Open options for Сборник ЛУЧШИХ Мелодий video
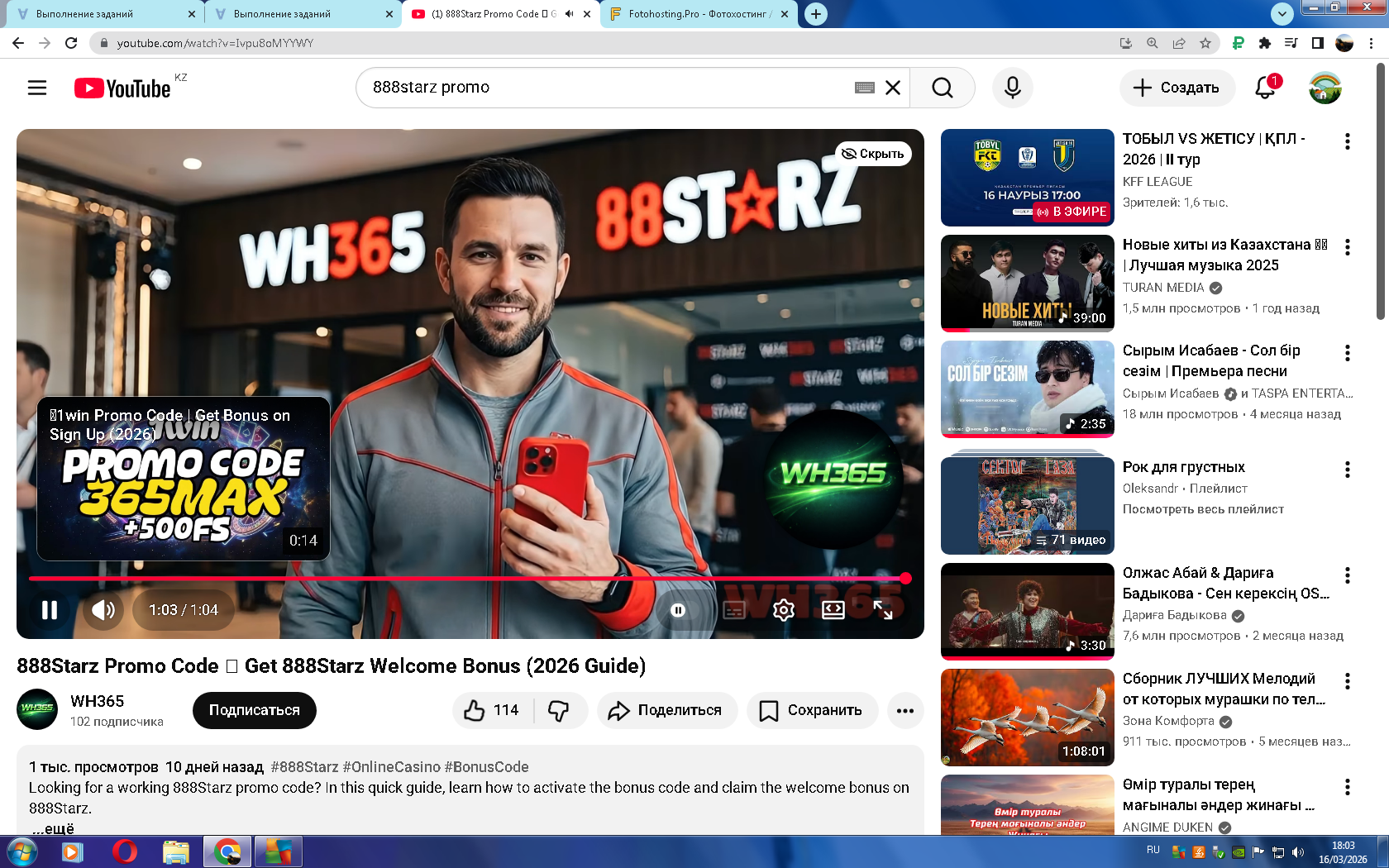The image size is (1389, 868). coord(1348,681)
